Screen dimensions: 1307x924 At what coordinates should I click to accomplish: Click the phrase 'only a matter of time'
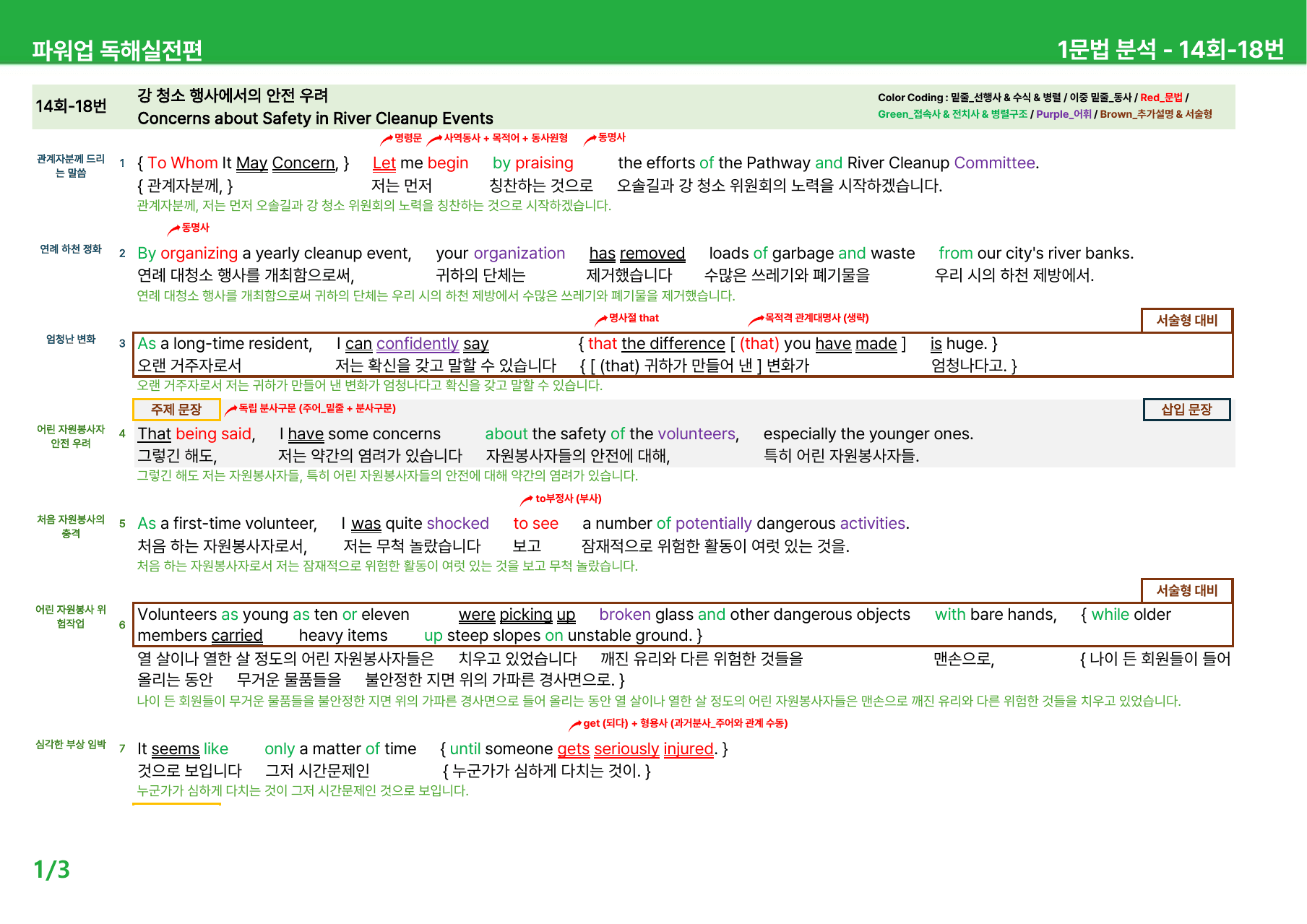pyautogui.click(x=340, y=749)
